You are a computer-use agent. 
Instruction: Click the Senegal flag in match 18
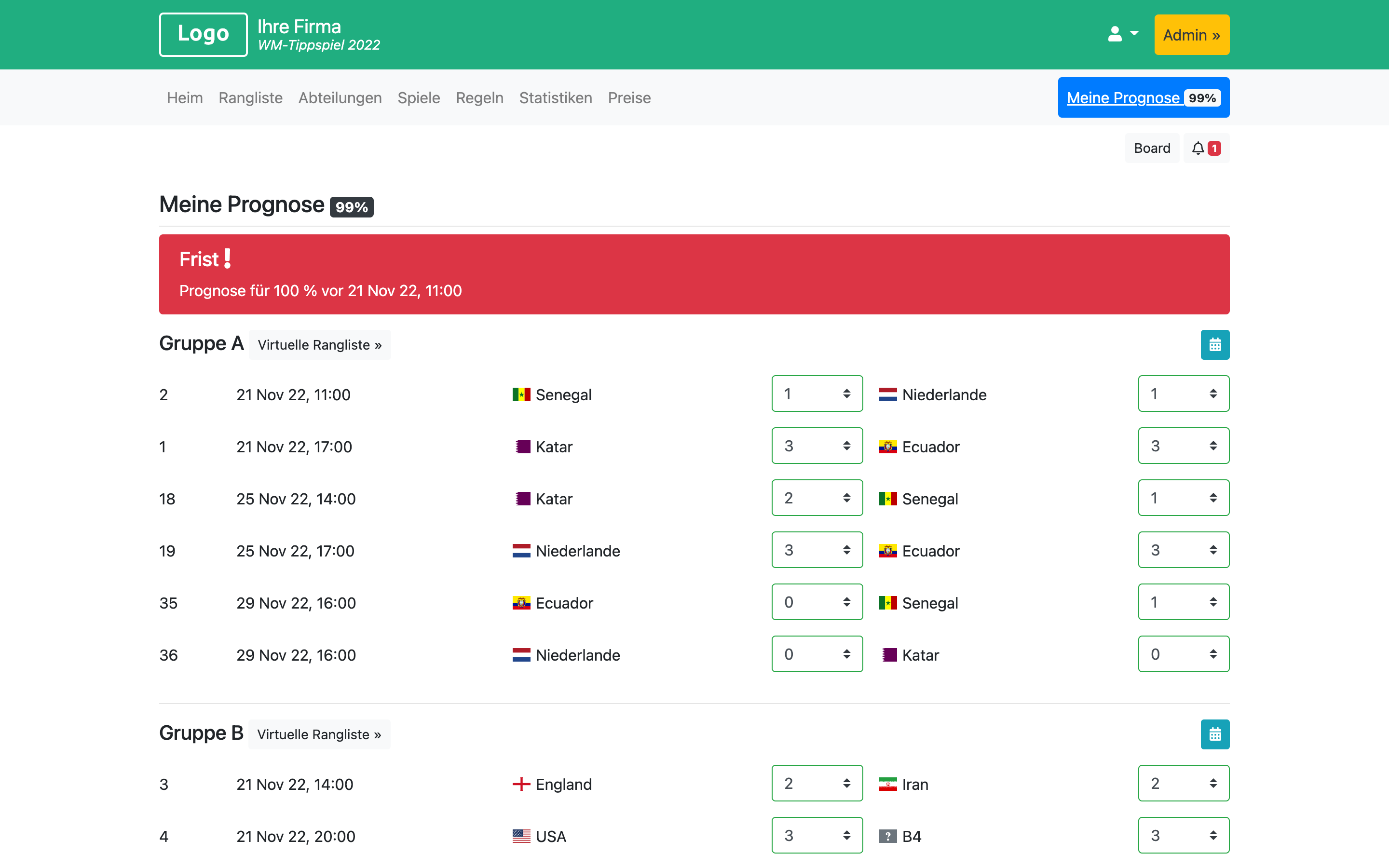(888, 499)
